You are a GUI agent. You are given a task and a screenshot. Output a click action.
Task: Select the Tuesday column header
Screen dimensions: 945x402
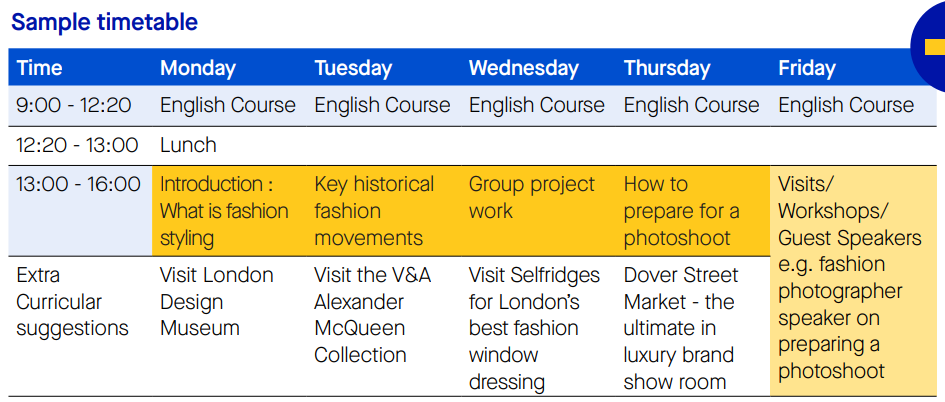[353, 68]
